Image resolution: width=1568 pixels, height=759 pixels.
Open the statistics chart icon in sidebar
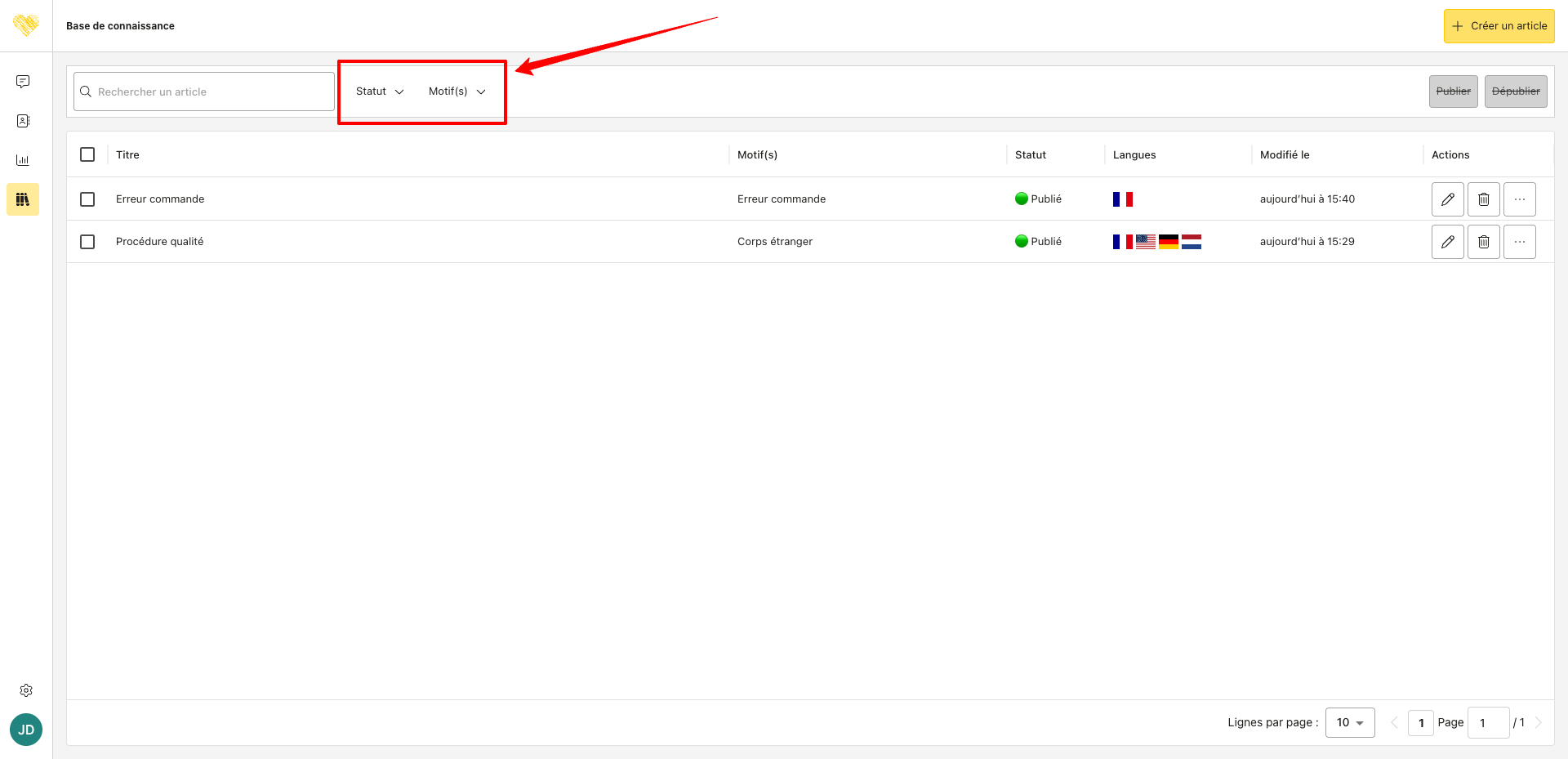point(23,160)
